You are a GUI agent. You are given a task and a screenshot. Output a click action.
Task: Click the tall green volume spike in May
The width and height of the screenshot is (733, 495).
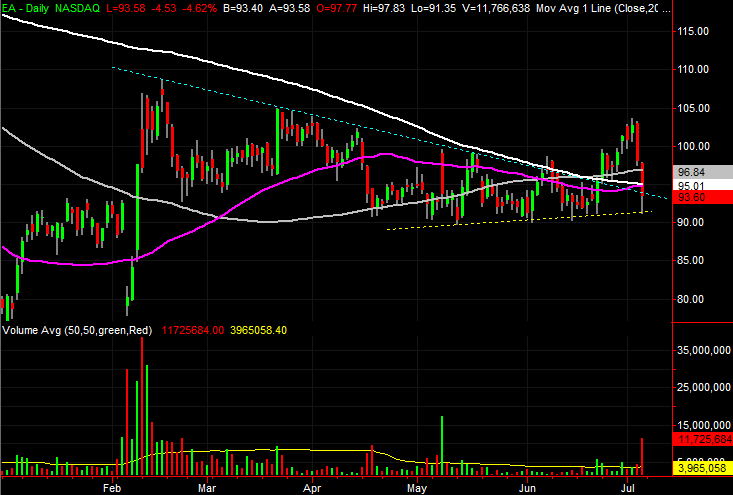pos(442,445)
